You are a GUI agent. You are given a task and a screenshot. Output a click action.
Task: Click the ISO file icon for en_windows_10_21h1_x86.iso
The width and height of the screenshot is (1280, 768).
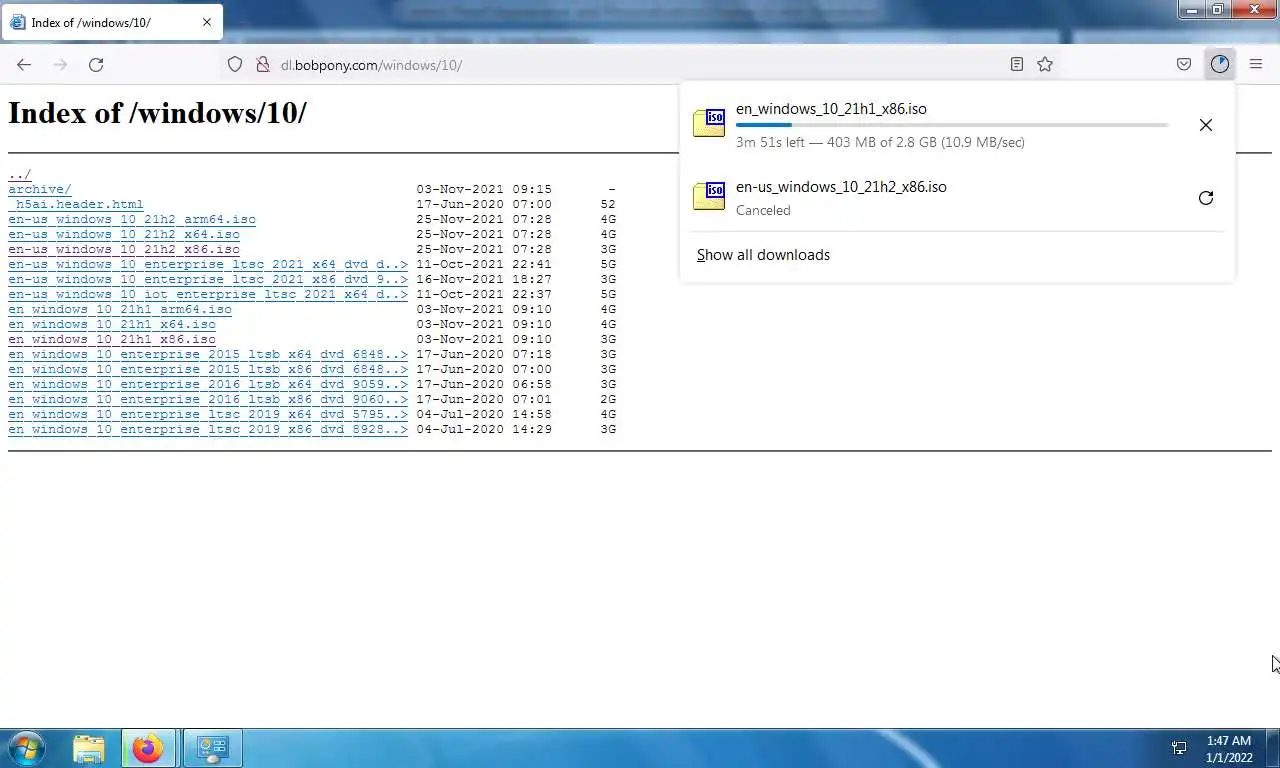coord(709,123)
